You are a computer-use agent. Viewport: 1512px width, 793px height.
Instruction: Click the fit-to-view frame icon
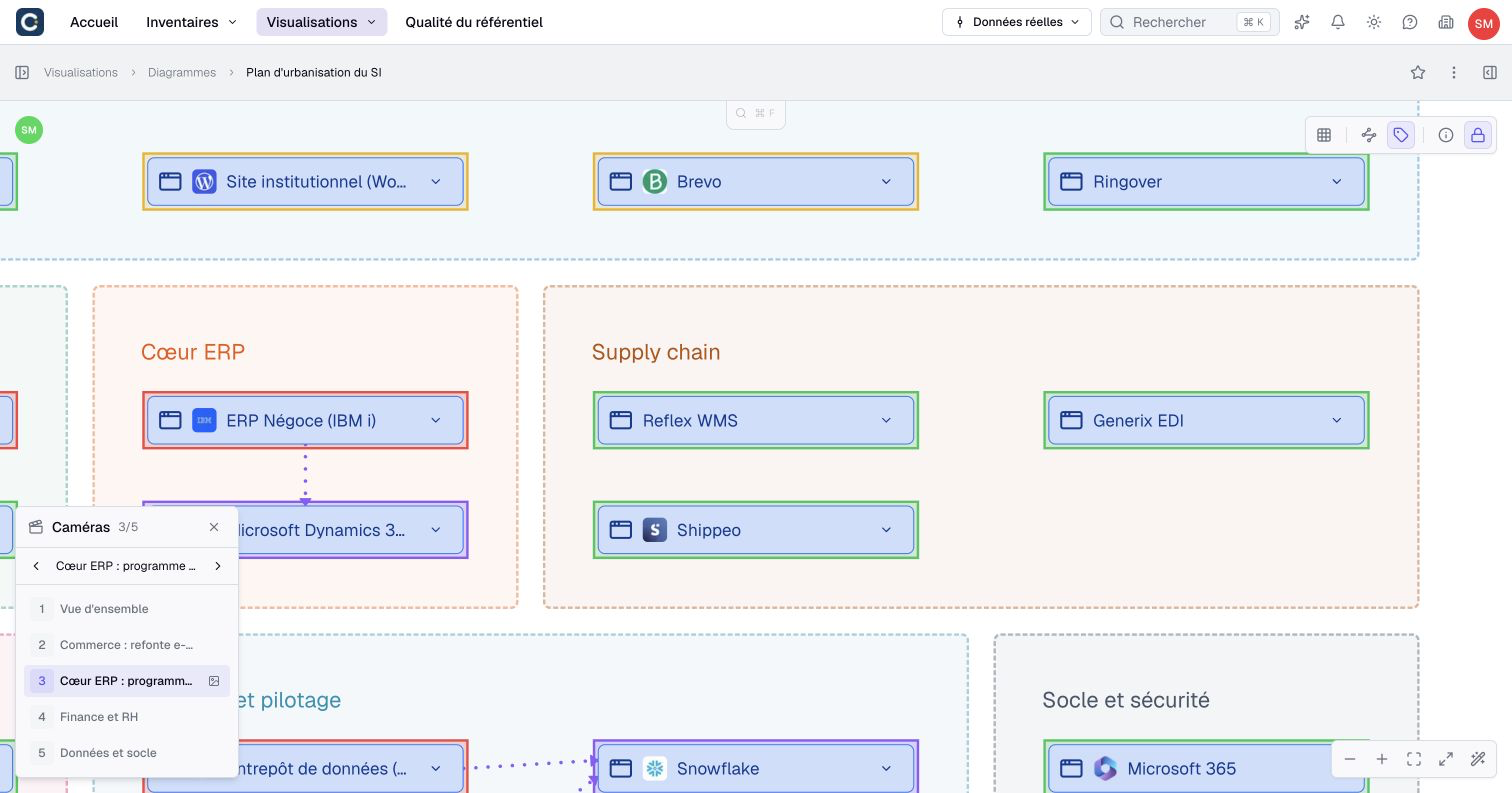point(1414,759)
